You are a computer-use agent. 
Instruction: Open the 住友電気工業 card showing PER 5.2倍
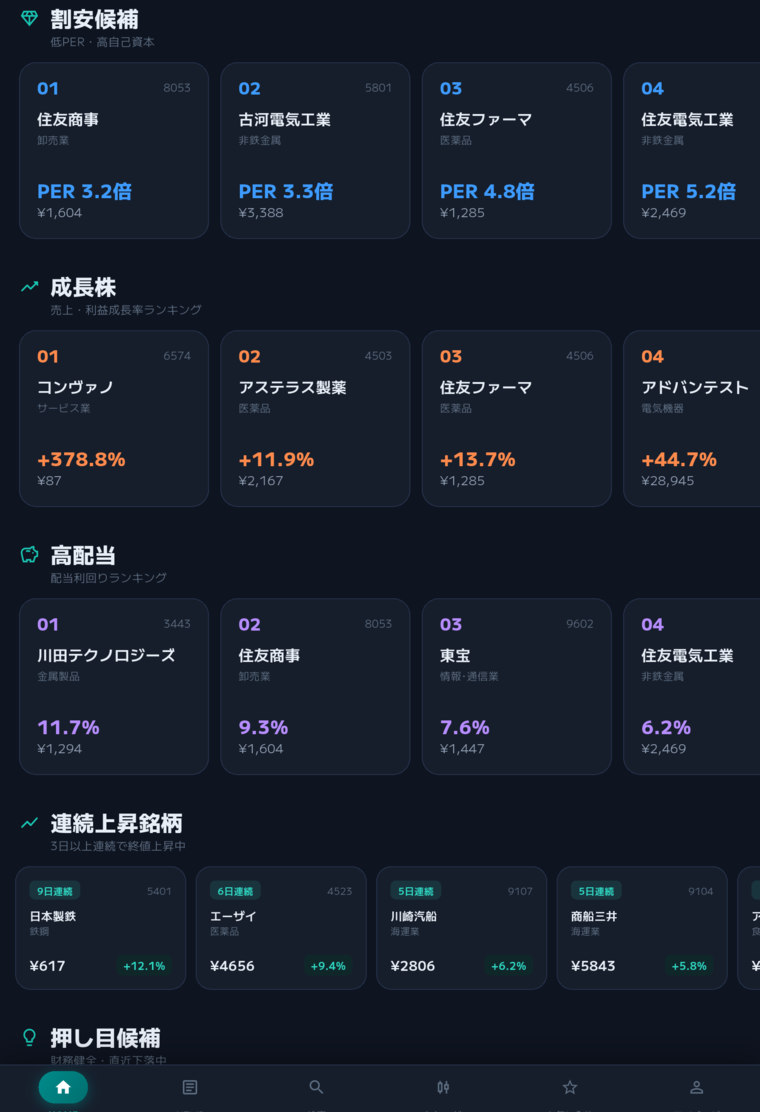[692, 150]
